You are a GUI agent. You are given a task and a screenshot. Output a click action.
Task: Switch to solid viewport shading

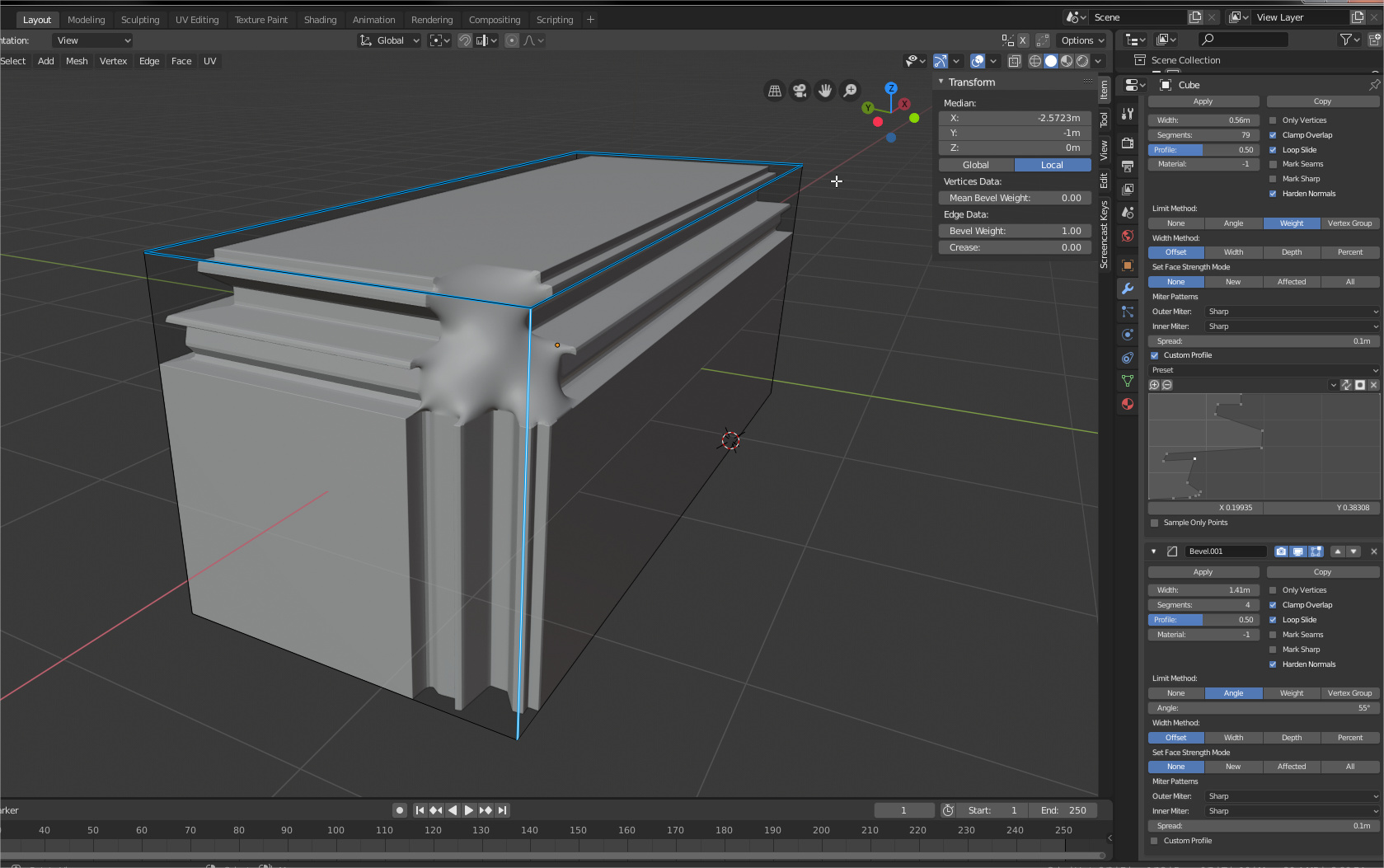pos(1051,61)
